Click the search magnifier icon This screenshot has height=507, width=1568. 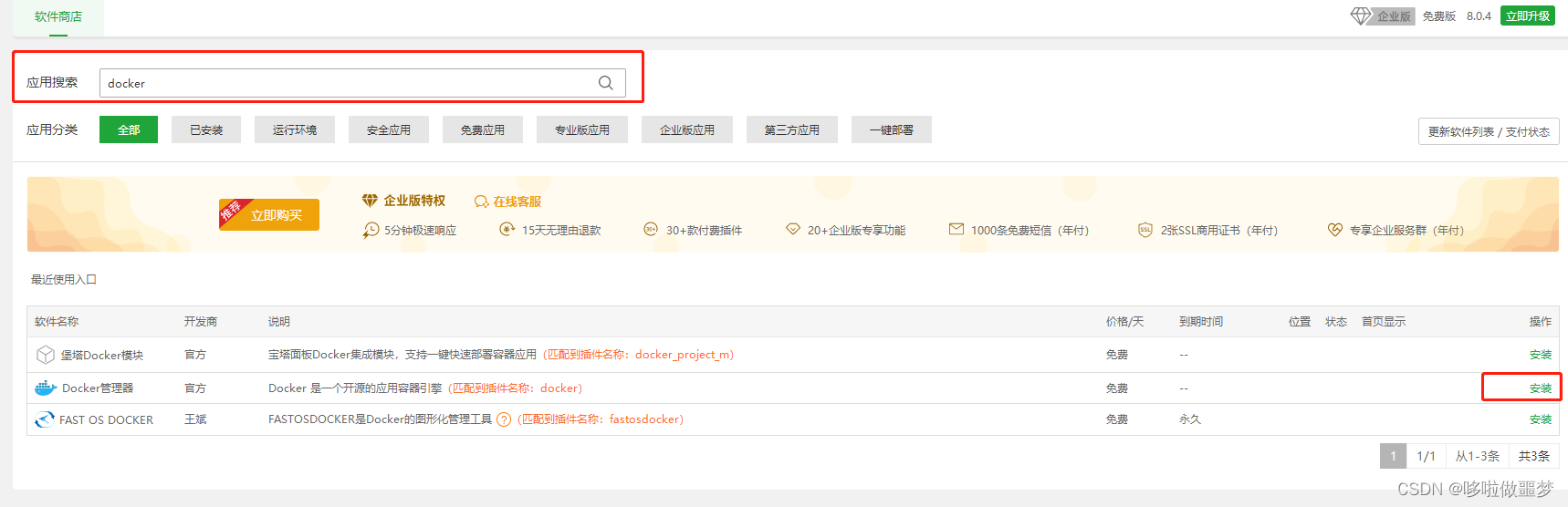point(606,83)
